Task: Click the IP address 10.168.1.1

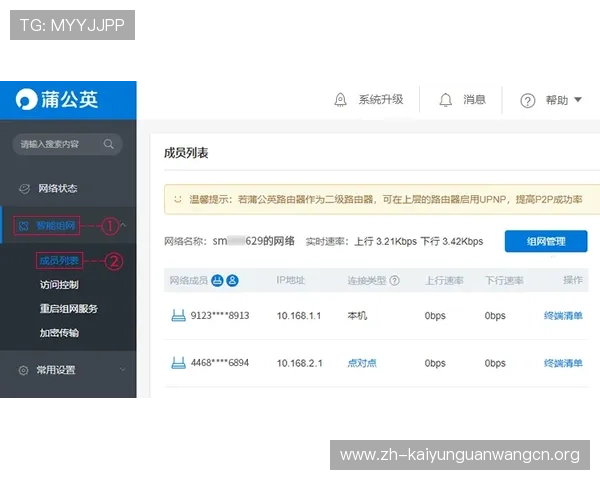Action: [x=299, y=316]
